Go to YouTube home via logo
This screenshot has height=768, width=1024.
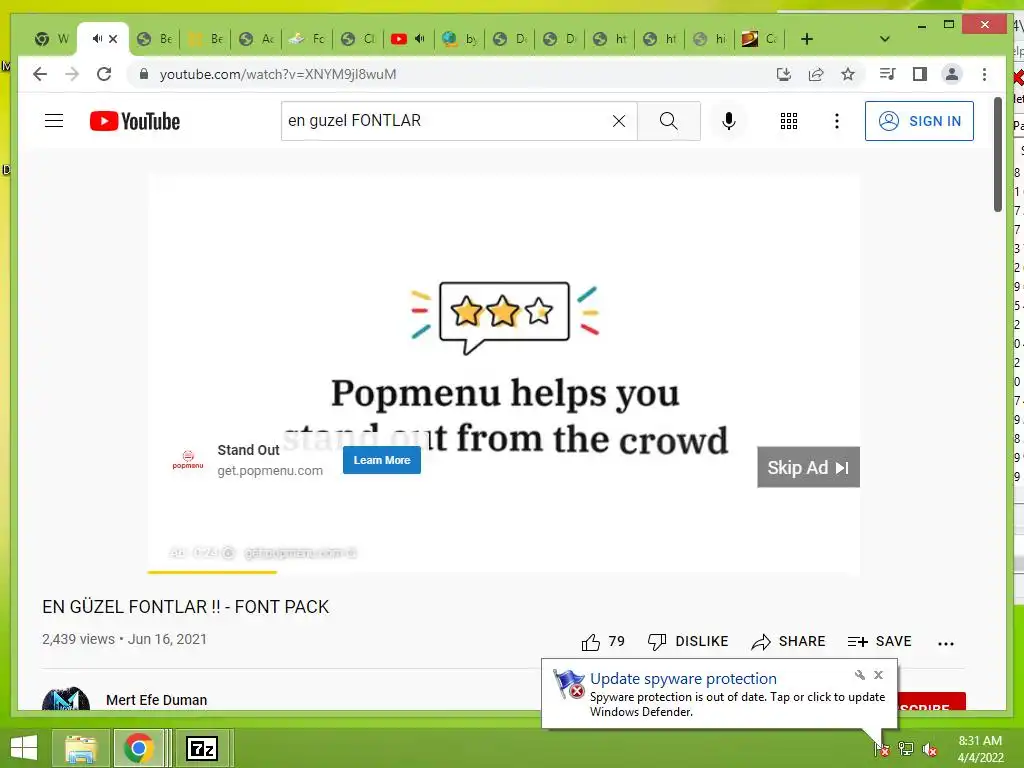[135, 121]
